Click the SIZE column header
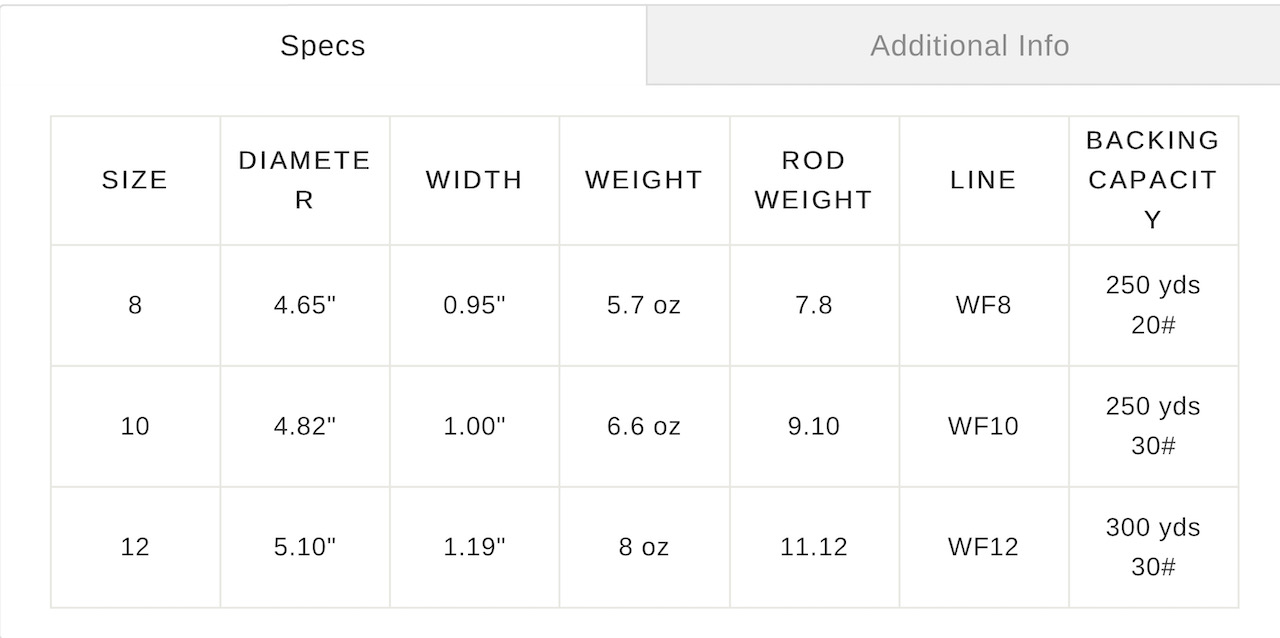 pyautogui.click(x=135, y=180)
